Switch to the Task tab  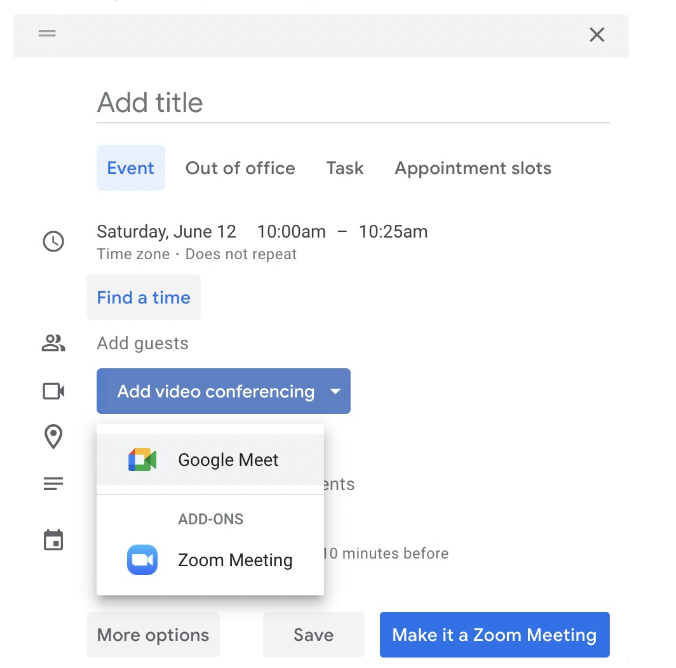coord(345,168)
